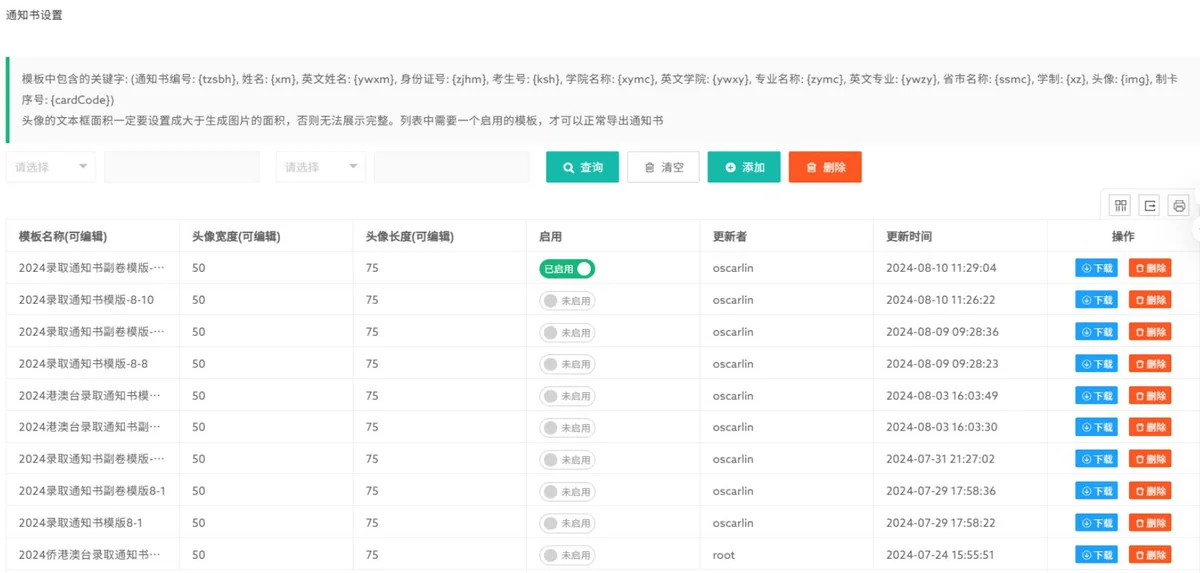Turn off the 已启用 switch
This screenshot has width=1200, height=573.
click(x=567, y=268)
